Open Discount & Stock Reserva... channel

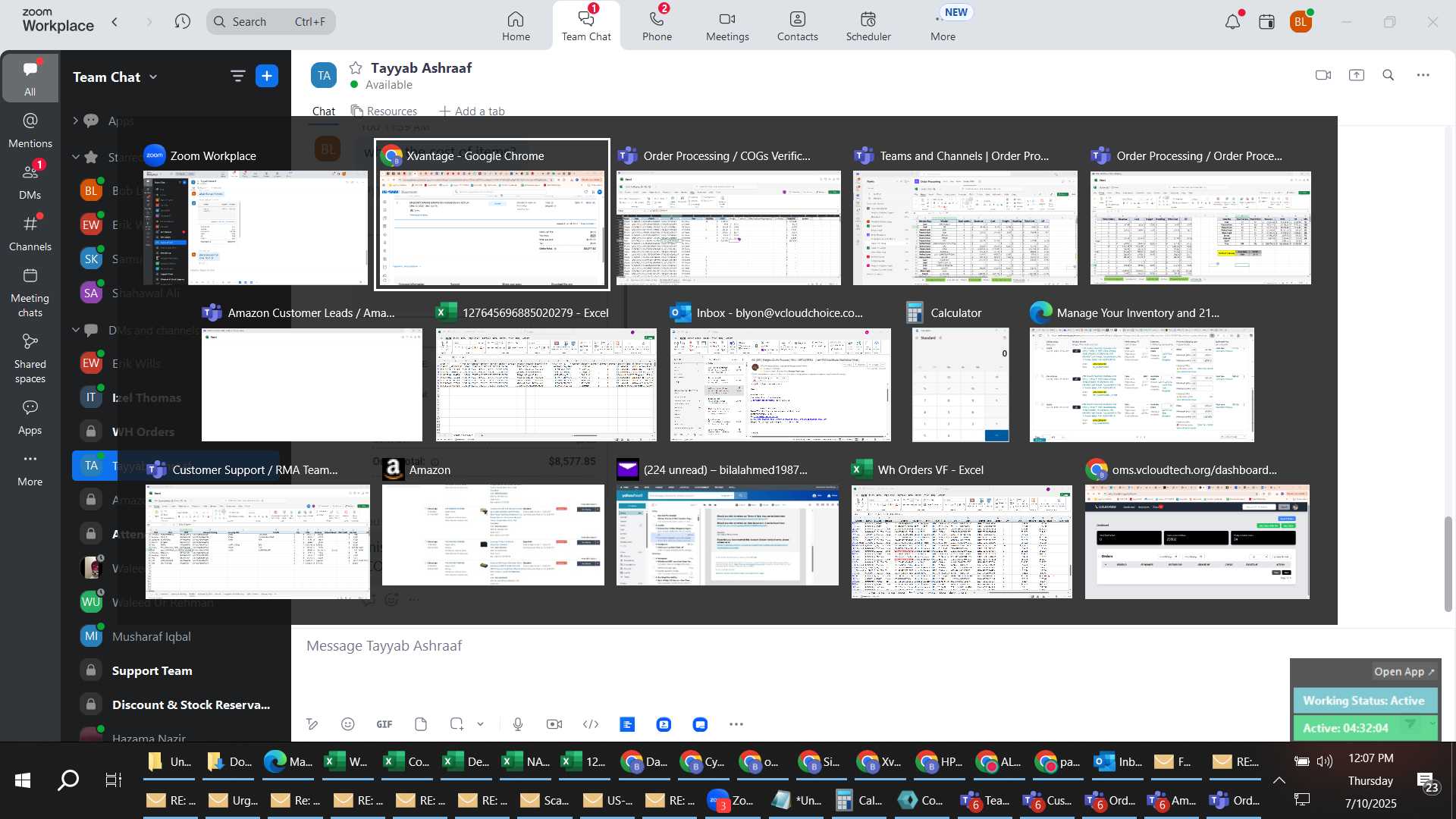click(x=176, y=704)
